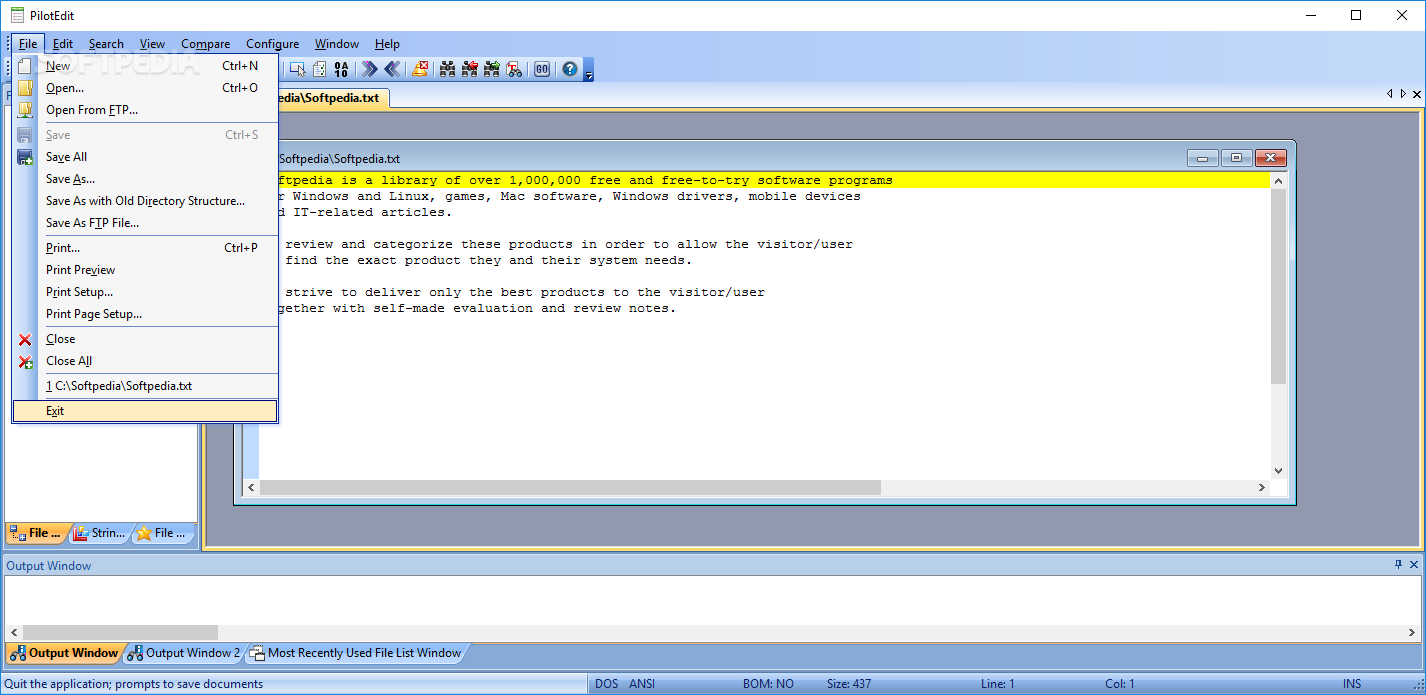
Task: Open Most Recently Used File List Window tab
Action: point(355,653)
